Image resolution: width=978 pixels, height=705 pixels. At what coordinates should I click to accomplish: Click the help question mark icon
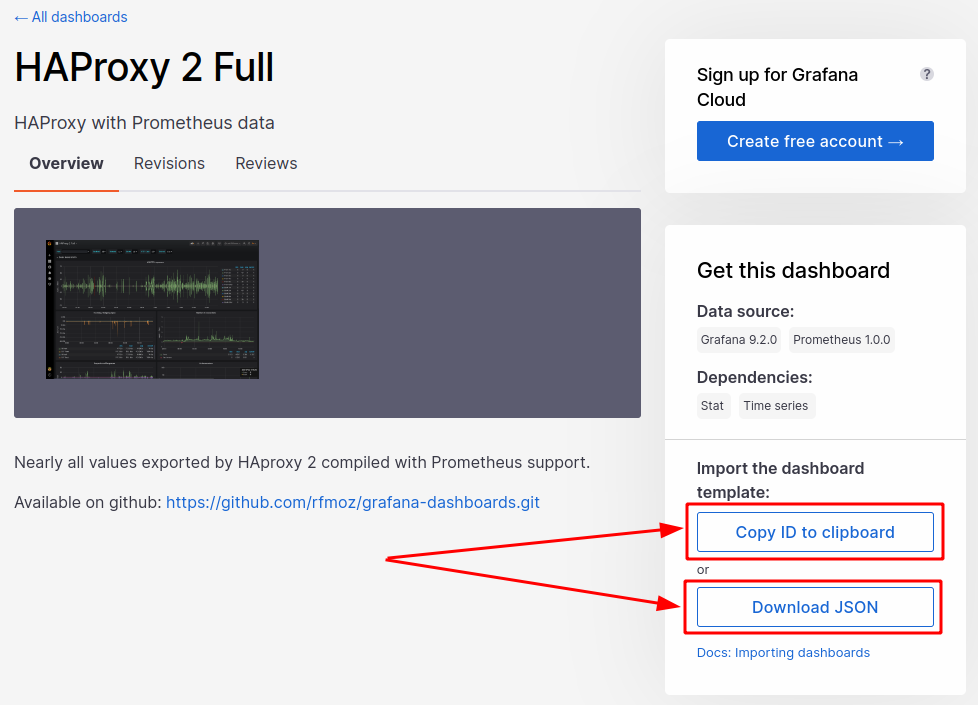point(927,74)
